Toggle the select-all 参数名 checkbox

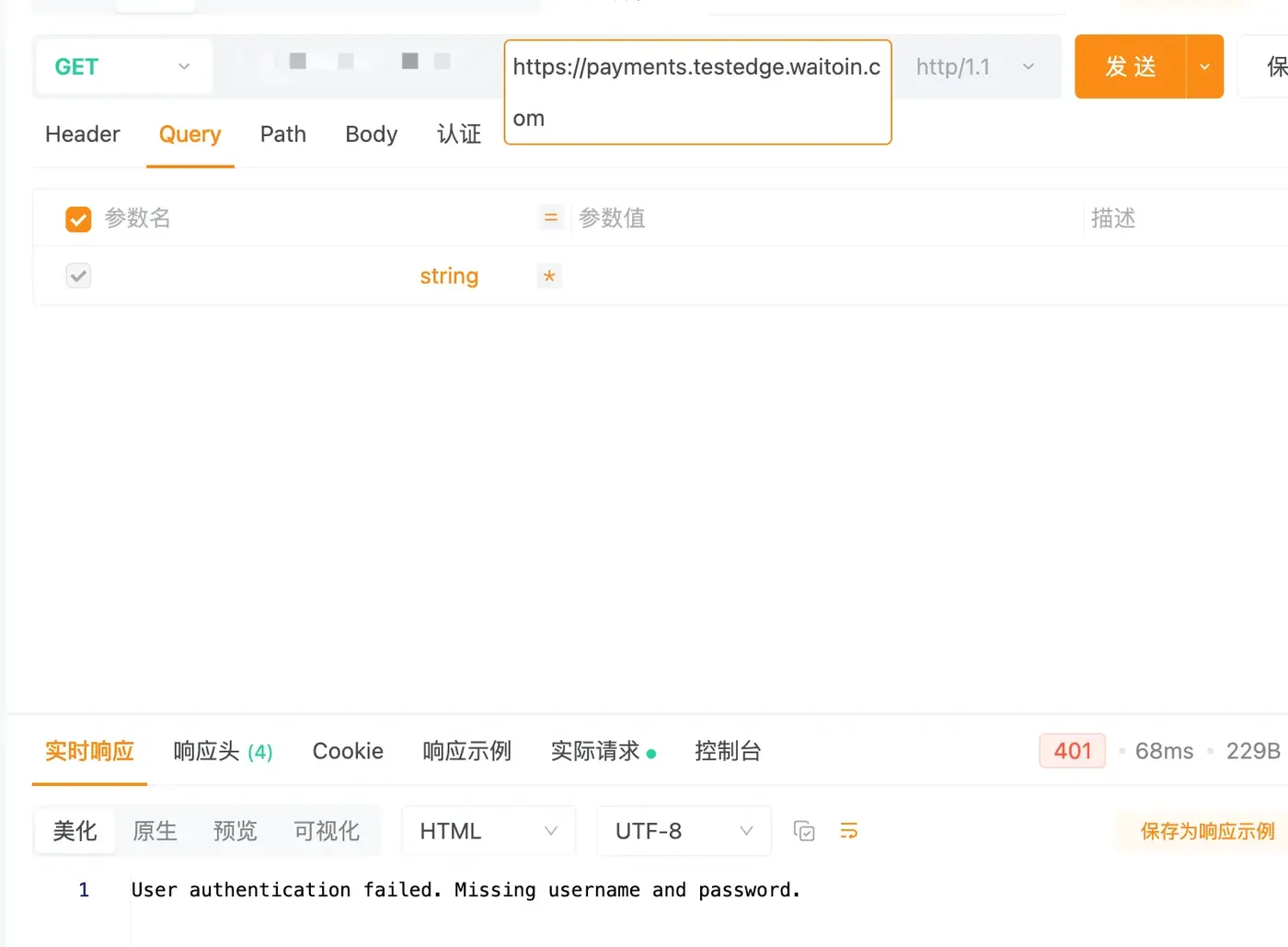click(78, 219)
